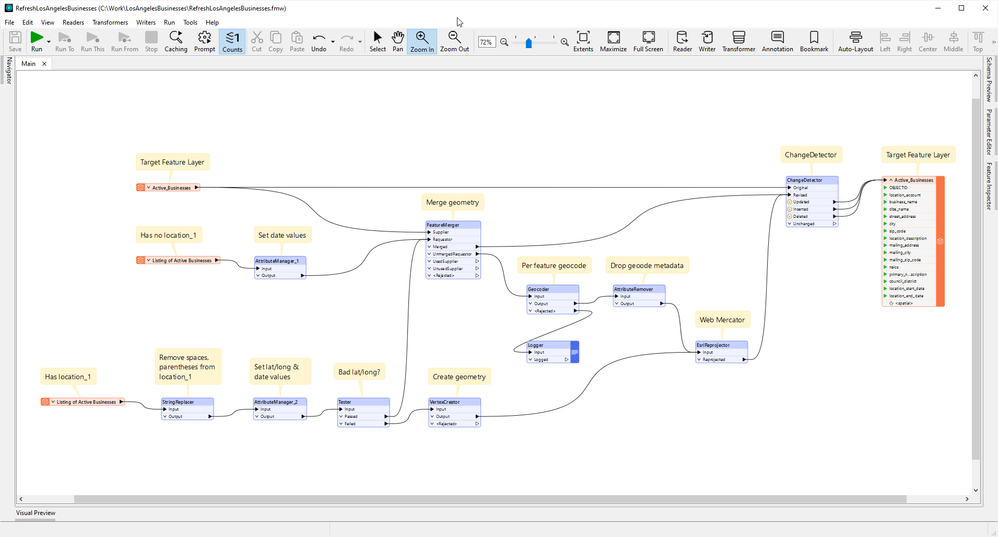Click the zoom level slider handle
Viewport: 998px width, 537px height.
click(x=529, y=42)
